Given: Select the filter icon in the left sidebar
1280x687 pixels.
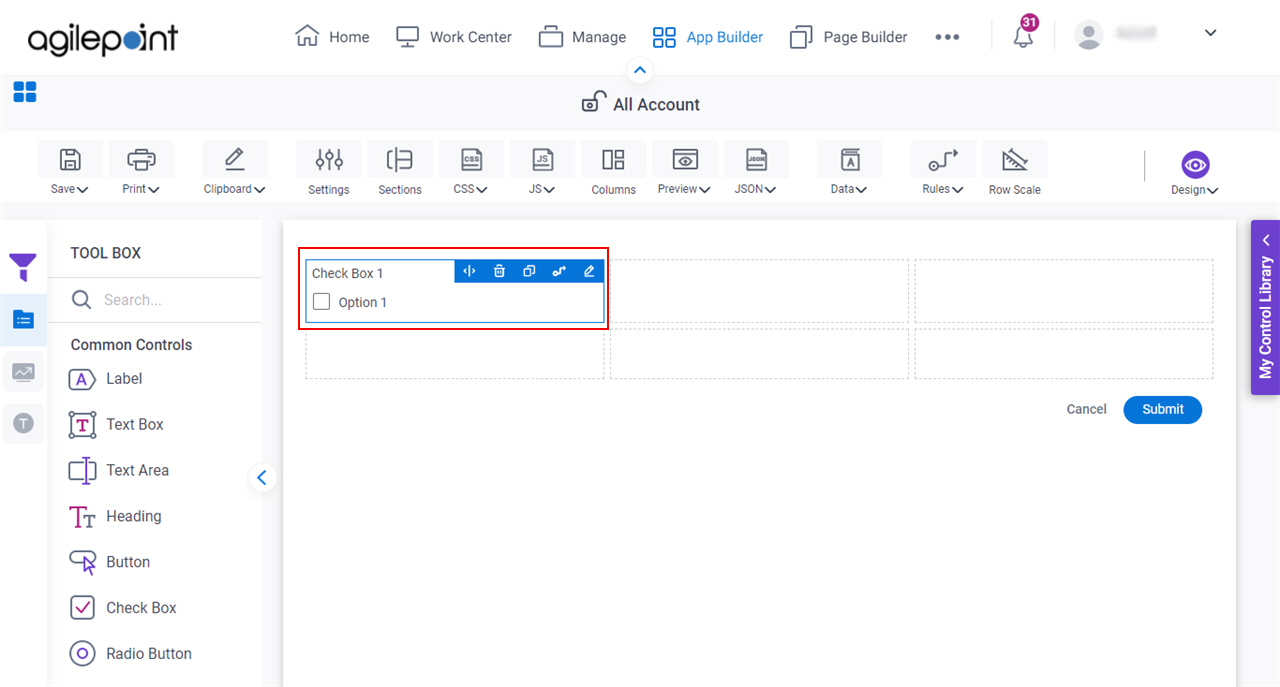Looking at the screenshot, I should pyautogui.click(x=23, y=267).
